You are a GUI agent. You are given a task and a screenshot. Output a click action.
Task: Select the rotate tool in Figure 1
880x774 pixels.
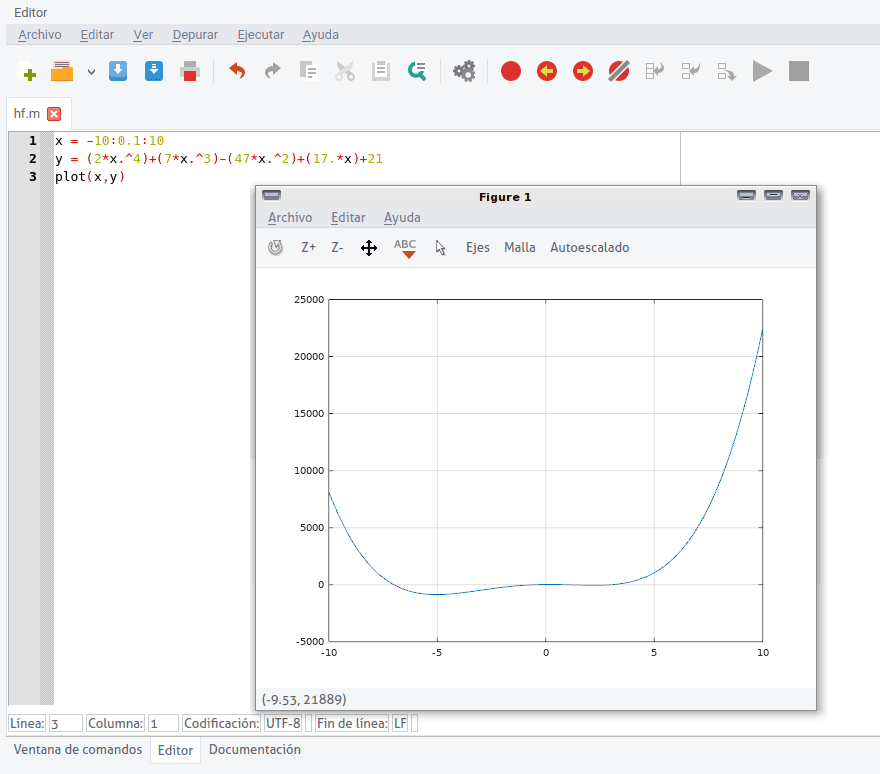pos(274,247)
